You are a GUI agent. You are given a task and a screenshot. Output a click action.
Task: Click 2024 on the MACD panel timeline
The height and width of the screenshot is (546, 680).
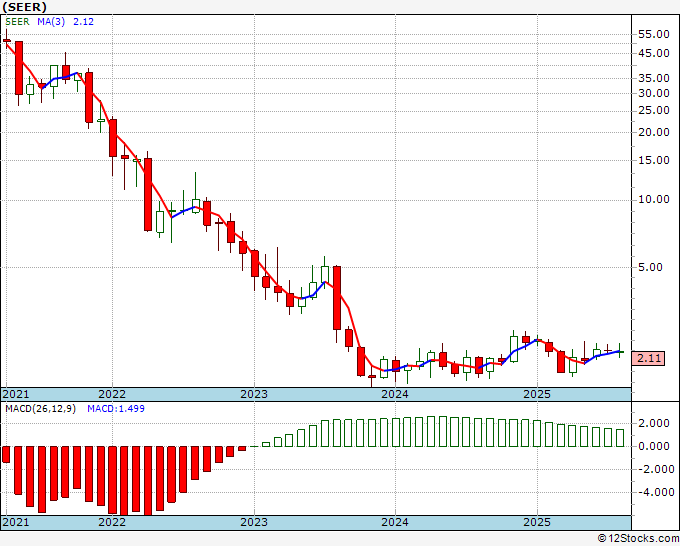click(x=395, y=522)
